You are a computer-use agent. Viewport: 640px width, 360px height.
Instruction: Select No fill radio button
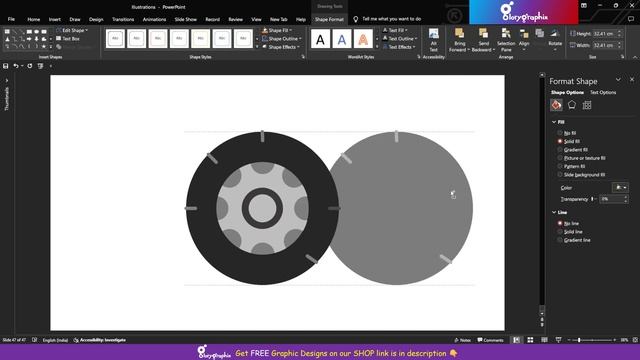[560, 133]
